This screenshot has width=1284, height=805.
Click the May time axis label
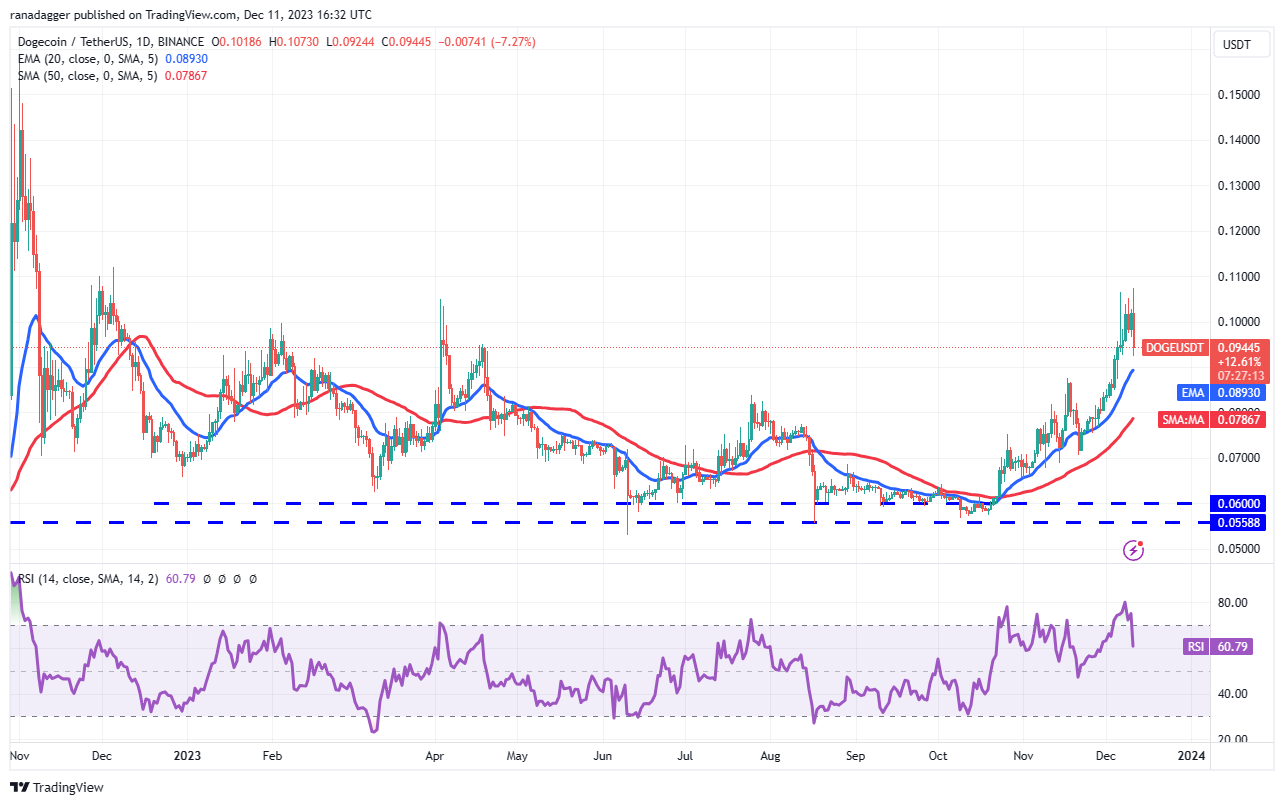click(x=517, y=757)
